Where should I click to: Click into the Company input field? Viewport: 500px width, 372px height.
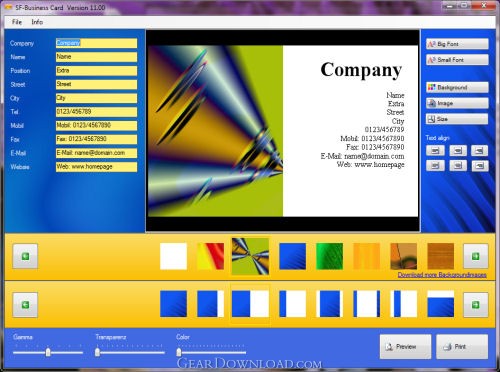pyautogui.click(x=96, y=43)
